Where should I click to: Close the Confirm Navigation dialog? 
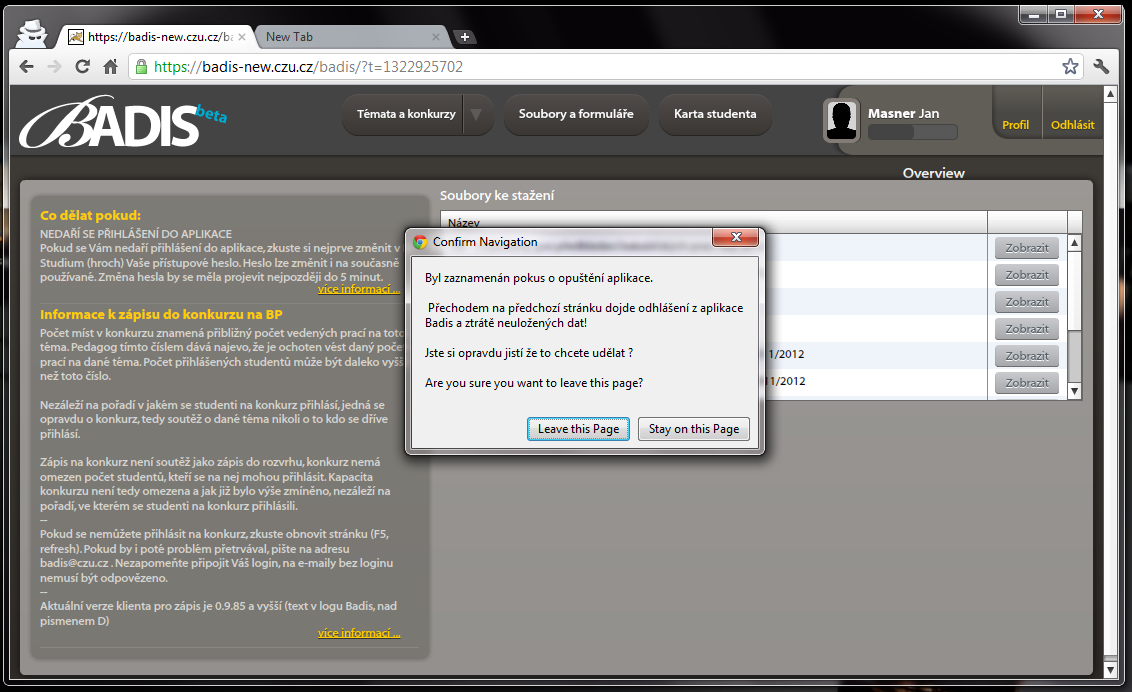737,238
